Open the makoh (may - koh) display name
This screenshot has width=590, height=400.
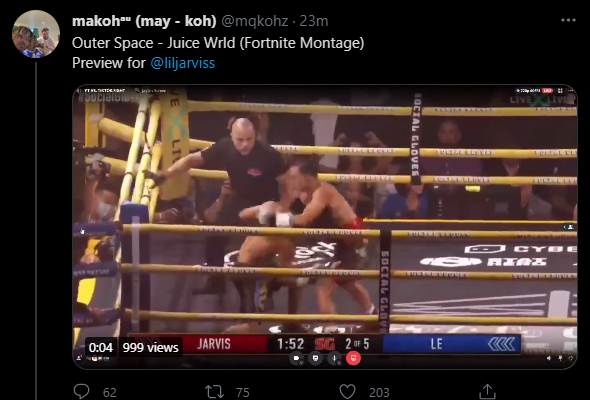click(x=144, y=21)
